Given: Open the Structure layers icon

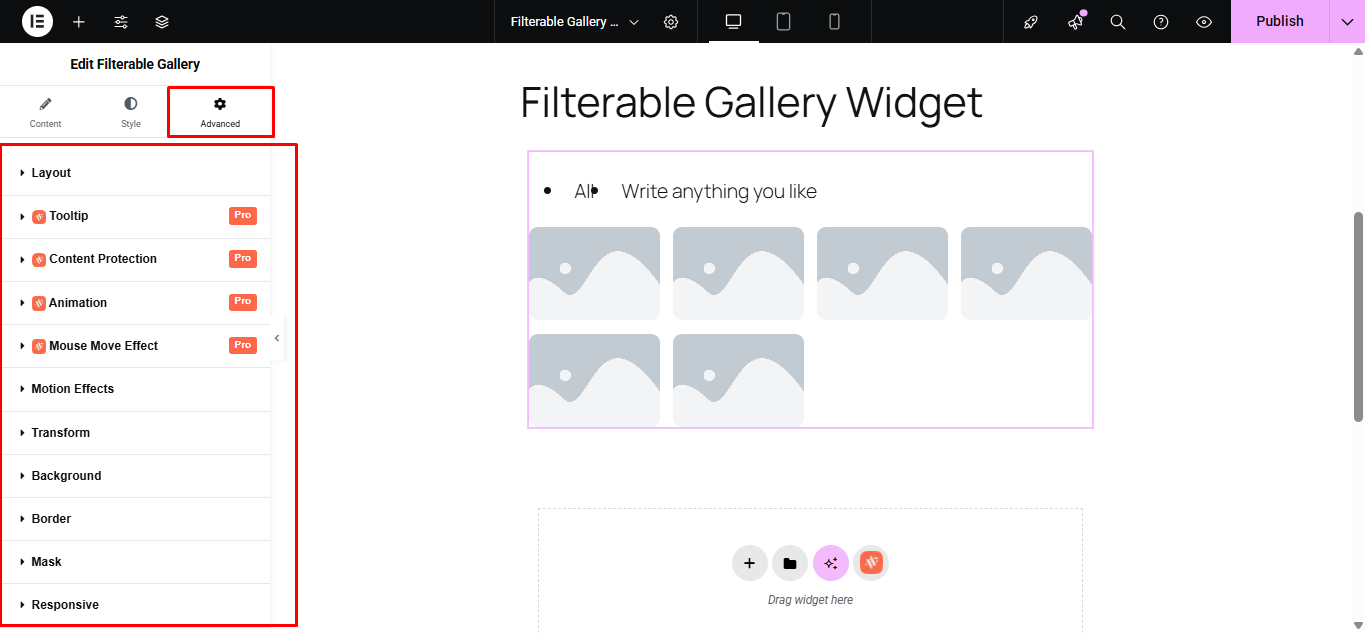Looking at the screenshot, I should click(x=162, y=21).
